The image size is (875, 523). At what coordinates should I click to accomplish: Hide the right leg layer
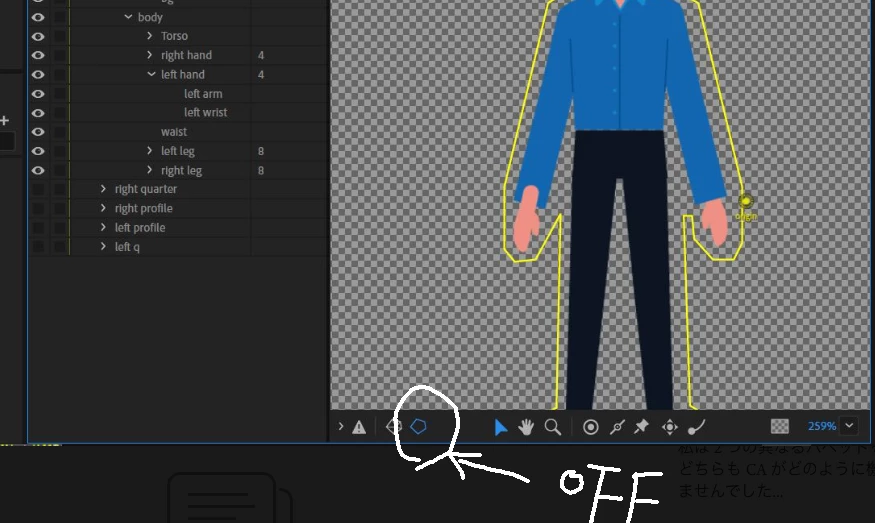point(38,170)
